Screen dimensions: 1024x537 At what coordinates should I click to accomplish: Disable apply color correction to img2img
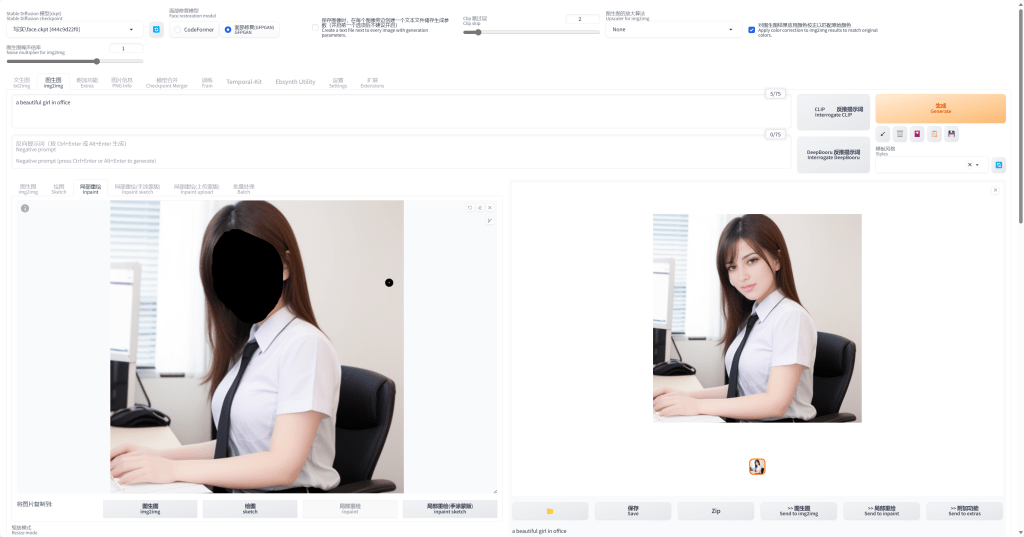[752, 30]
